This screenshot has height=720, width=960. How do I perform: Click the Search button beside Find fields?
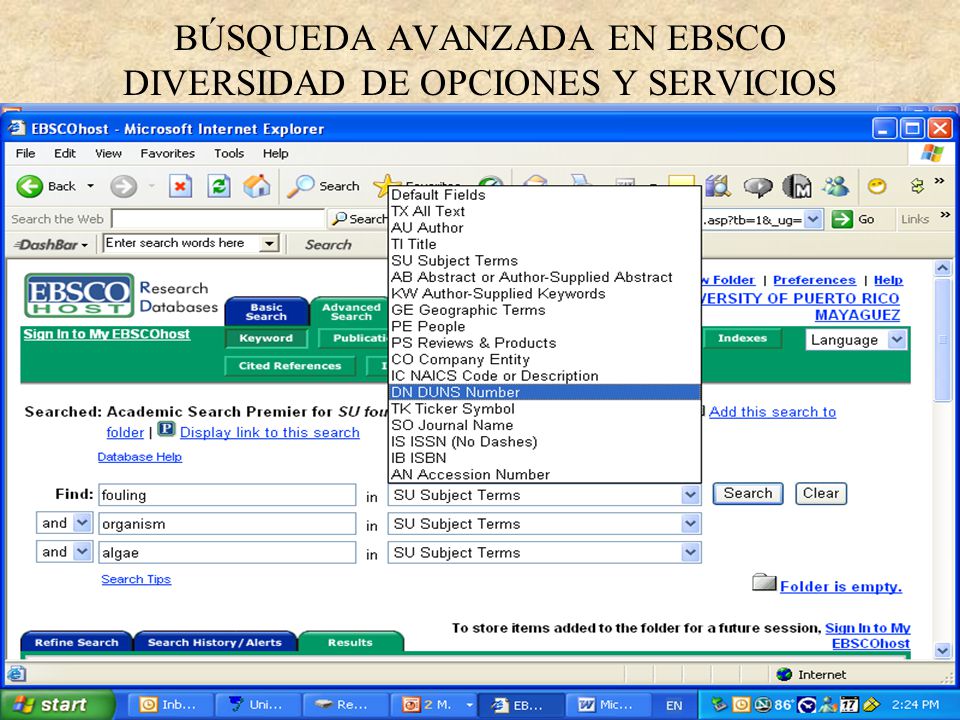(x=748, y=493)
